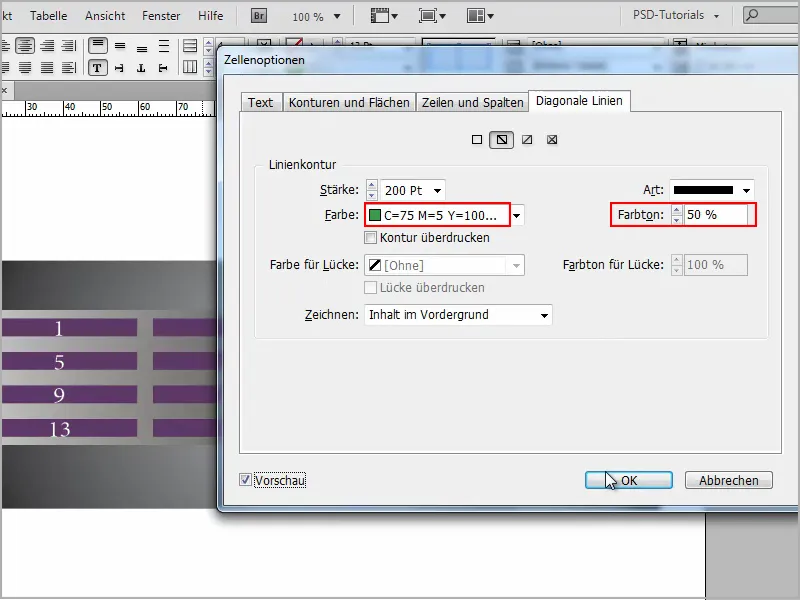The width and height of the screenshot is (800, 600).
Task: Click number of rows icon
Action: click(190, 46)
